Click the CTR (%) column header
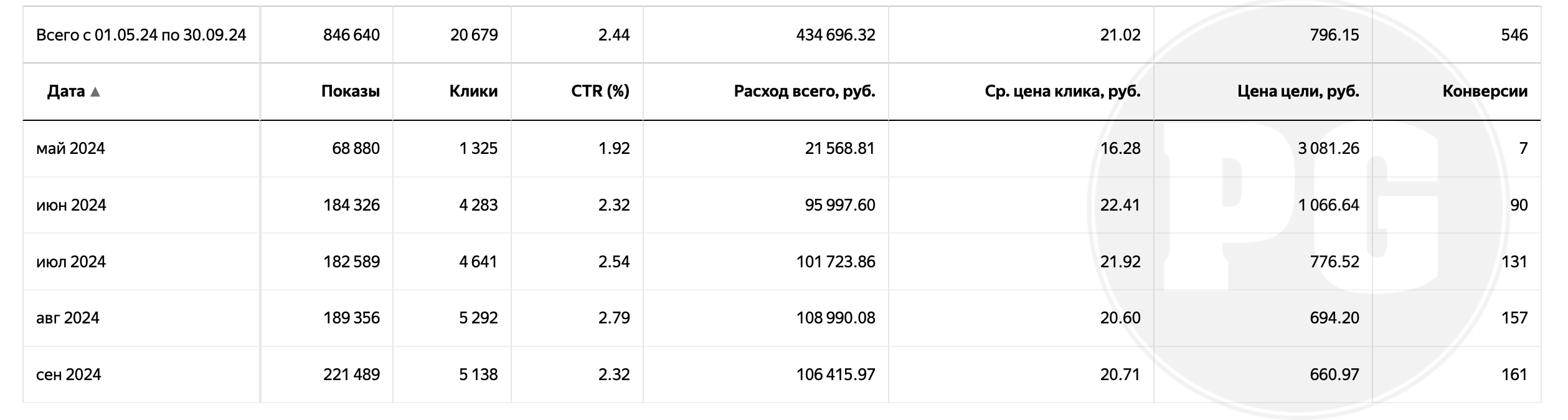The height and width of the screenshot is (420, 1568). (600, 92)
